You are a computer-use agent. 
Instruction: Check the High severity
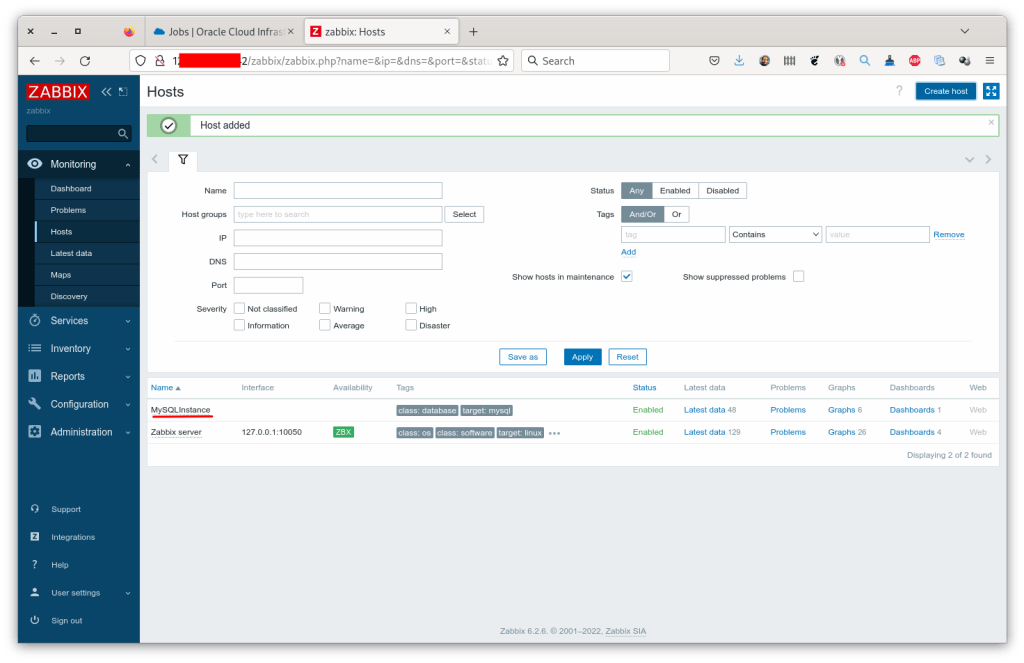tap(411, 308)
